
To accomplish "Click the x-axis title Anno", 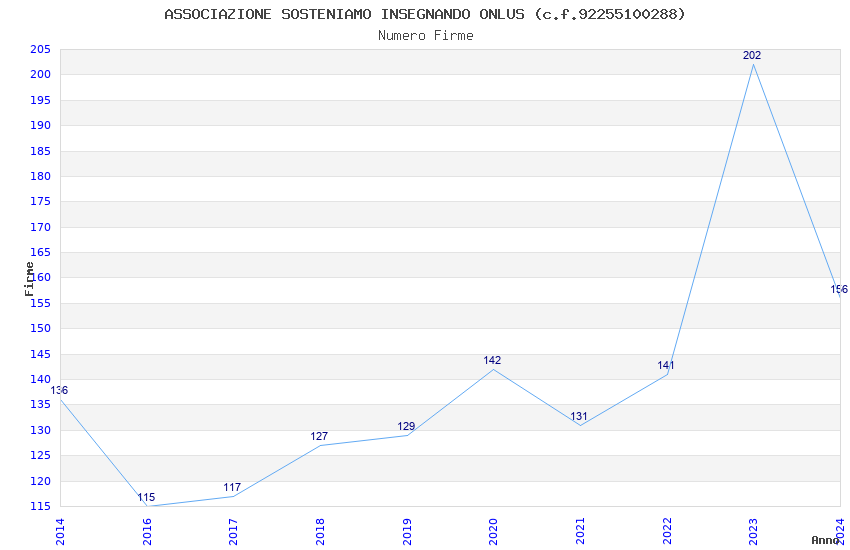I will click(825, 540).
